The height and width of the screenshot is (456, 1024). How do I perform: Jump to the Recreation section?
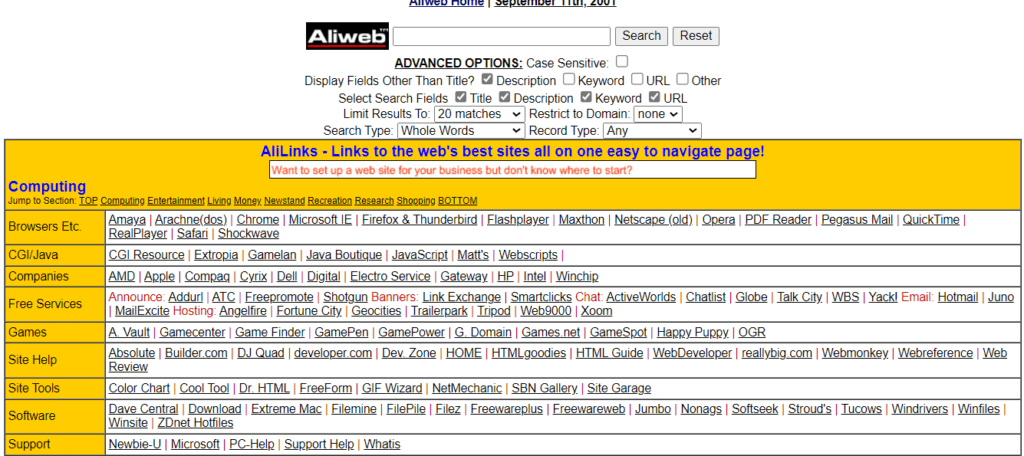(x=330, y=201)
